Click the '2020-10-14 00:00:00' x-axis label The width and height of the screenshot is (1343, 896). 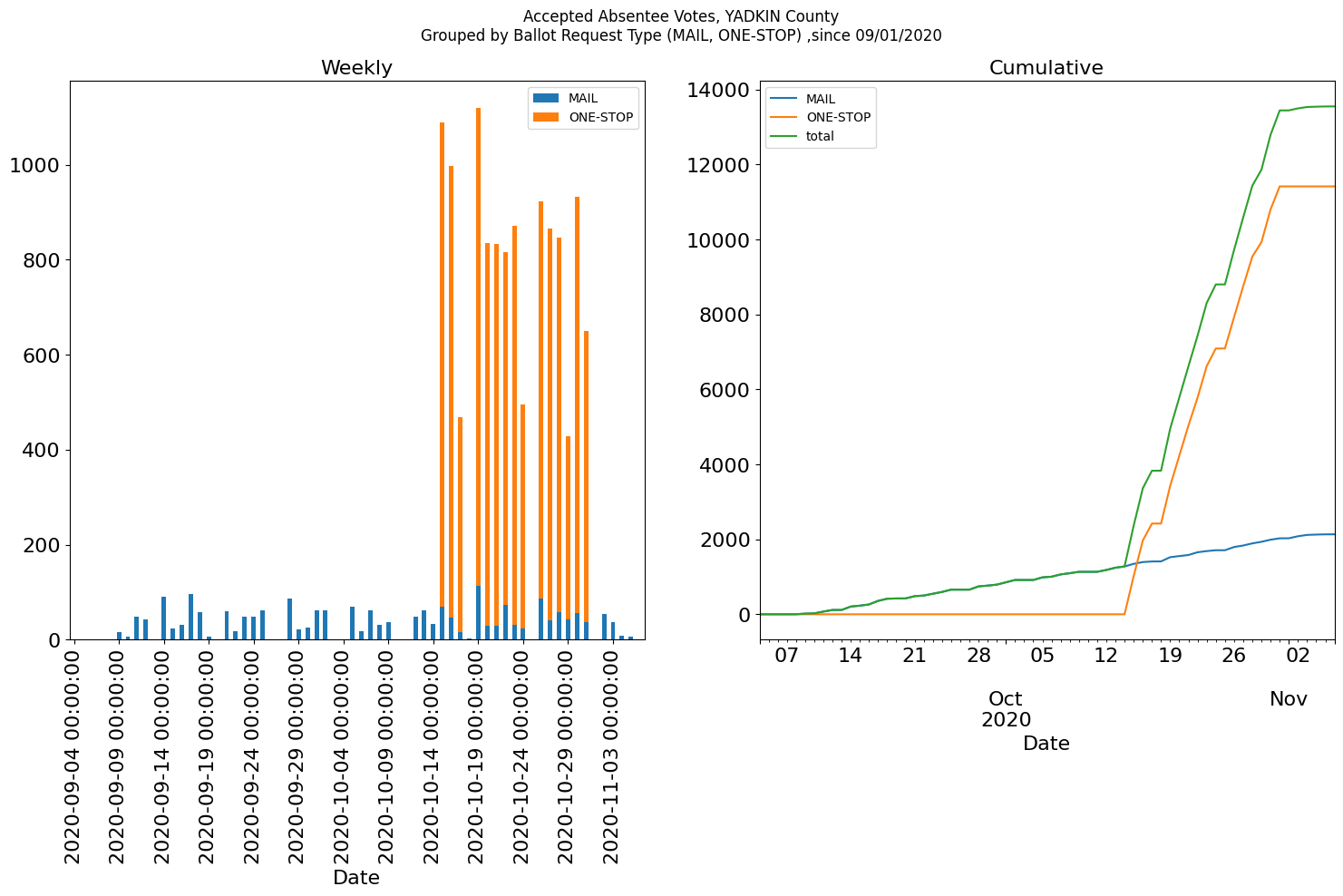pyautogui.click(x=432, y=755)
